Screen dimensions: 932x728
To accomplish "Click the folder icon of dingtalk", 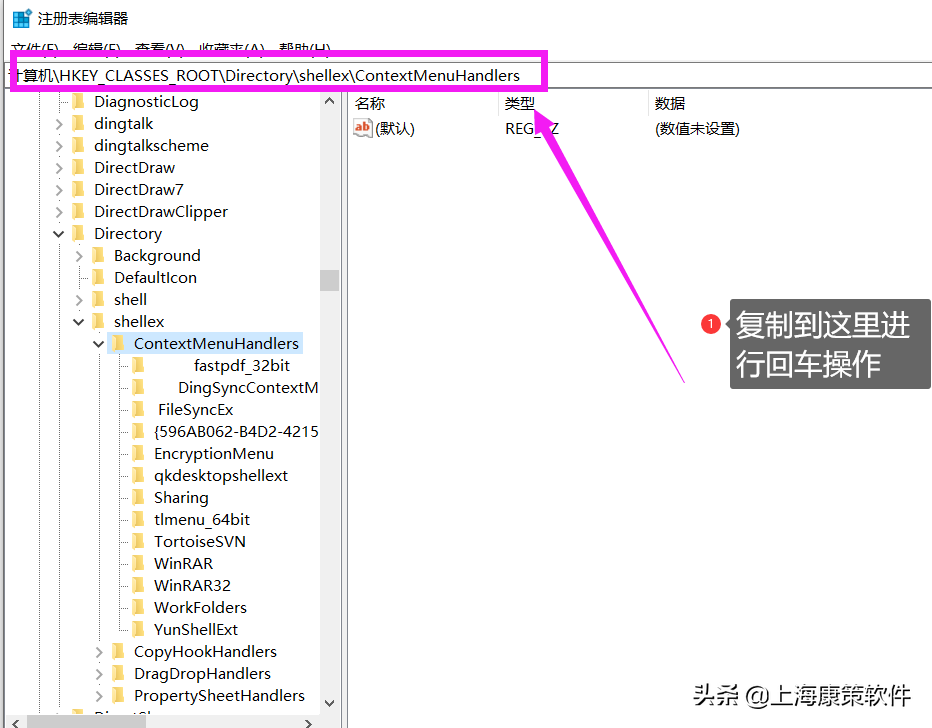I will (78, 124).
